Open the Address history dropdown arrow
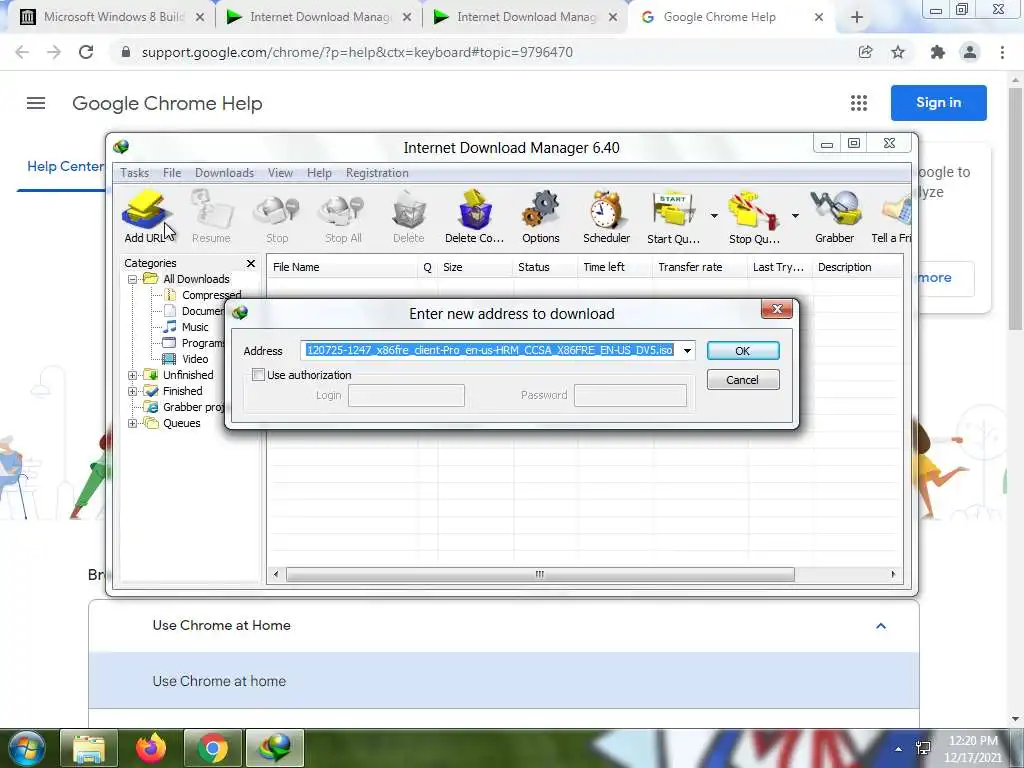Viewport: 1024px width, 768px height. [687, 351]
